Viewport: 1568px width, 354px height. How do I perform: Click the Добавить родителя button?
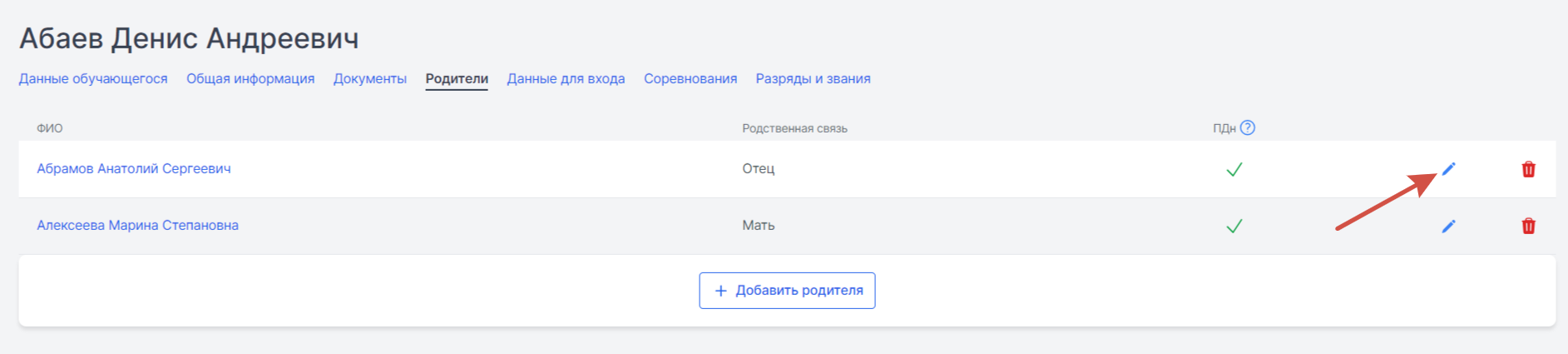coord(787,291)
